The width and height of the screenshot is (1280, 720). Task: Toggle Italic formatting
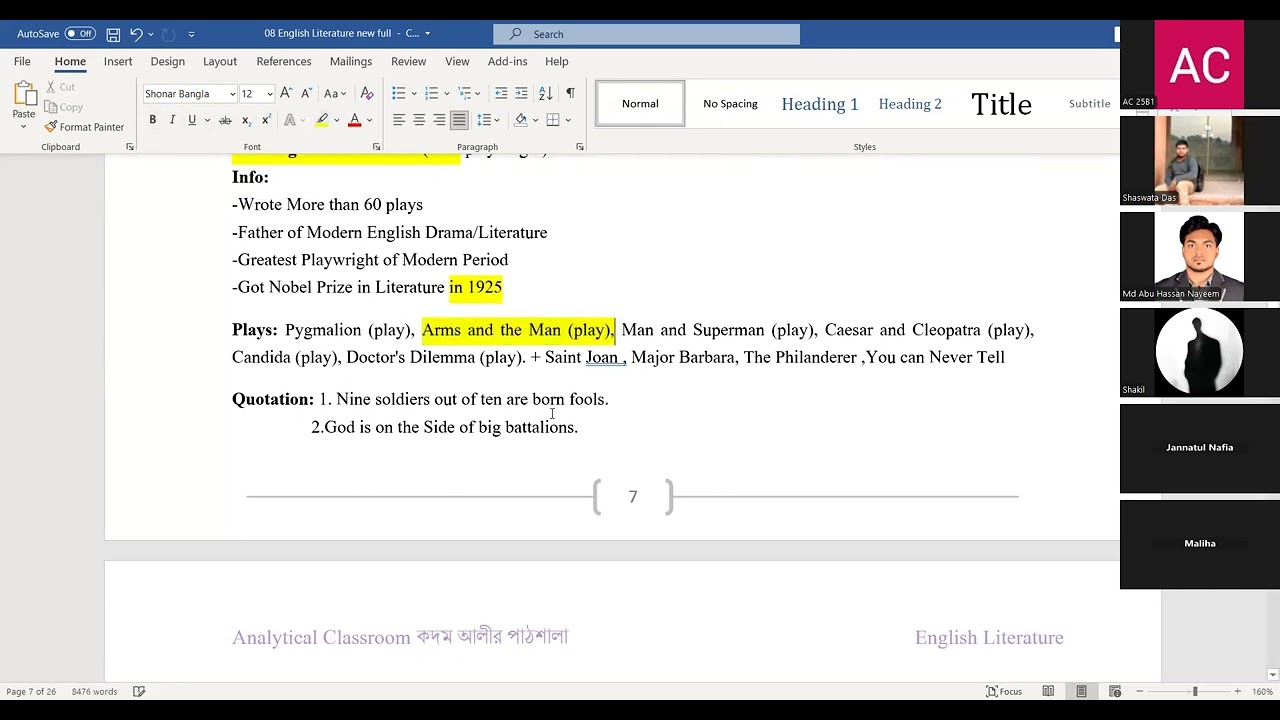click(x=172, y=120)
